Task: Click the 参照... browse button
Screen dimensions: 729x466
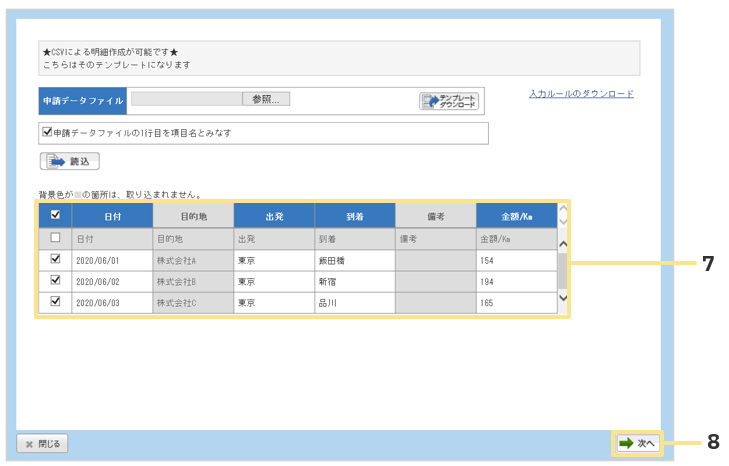Action: pos(266,100)
